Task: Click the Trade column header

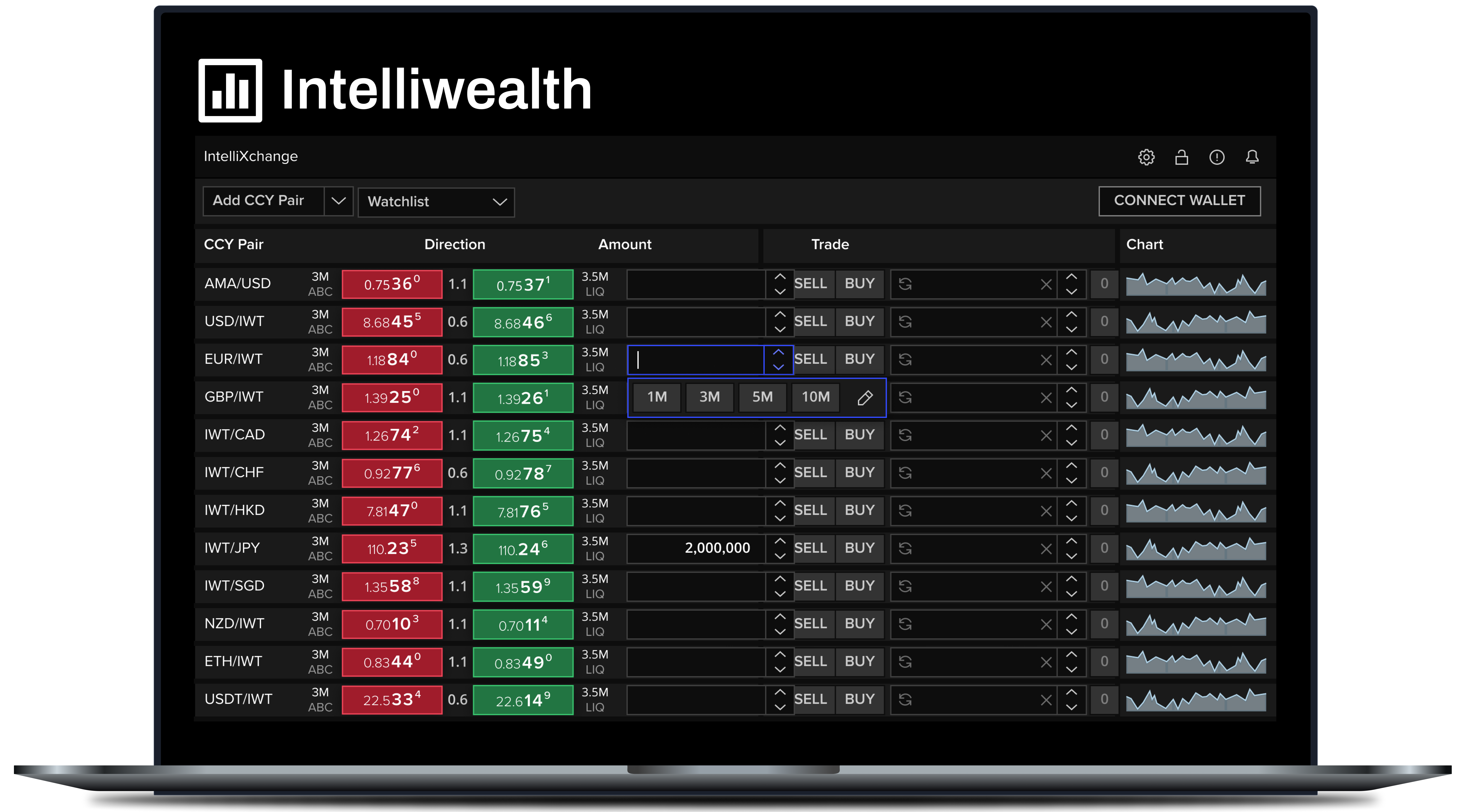Action: [x=830, y=245]
